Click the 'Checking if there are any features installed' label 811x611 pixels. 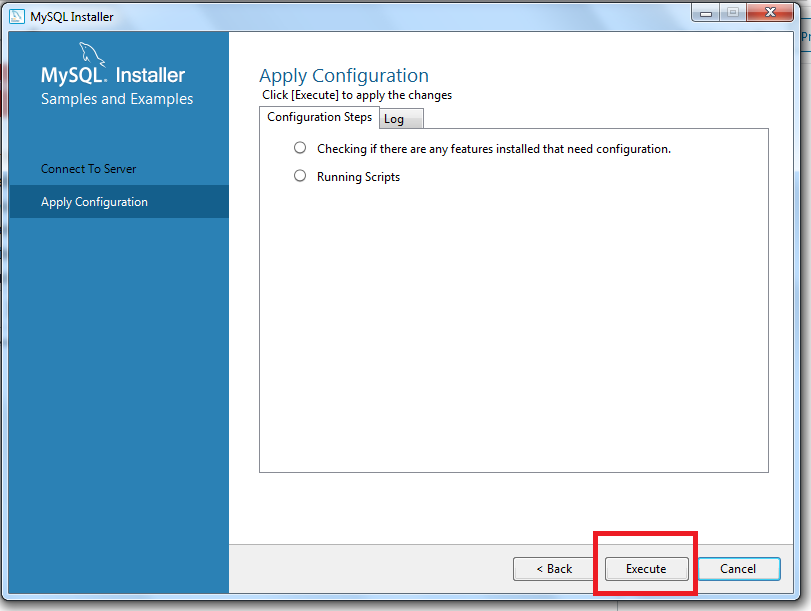tap(494, 149)
